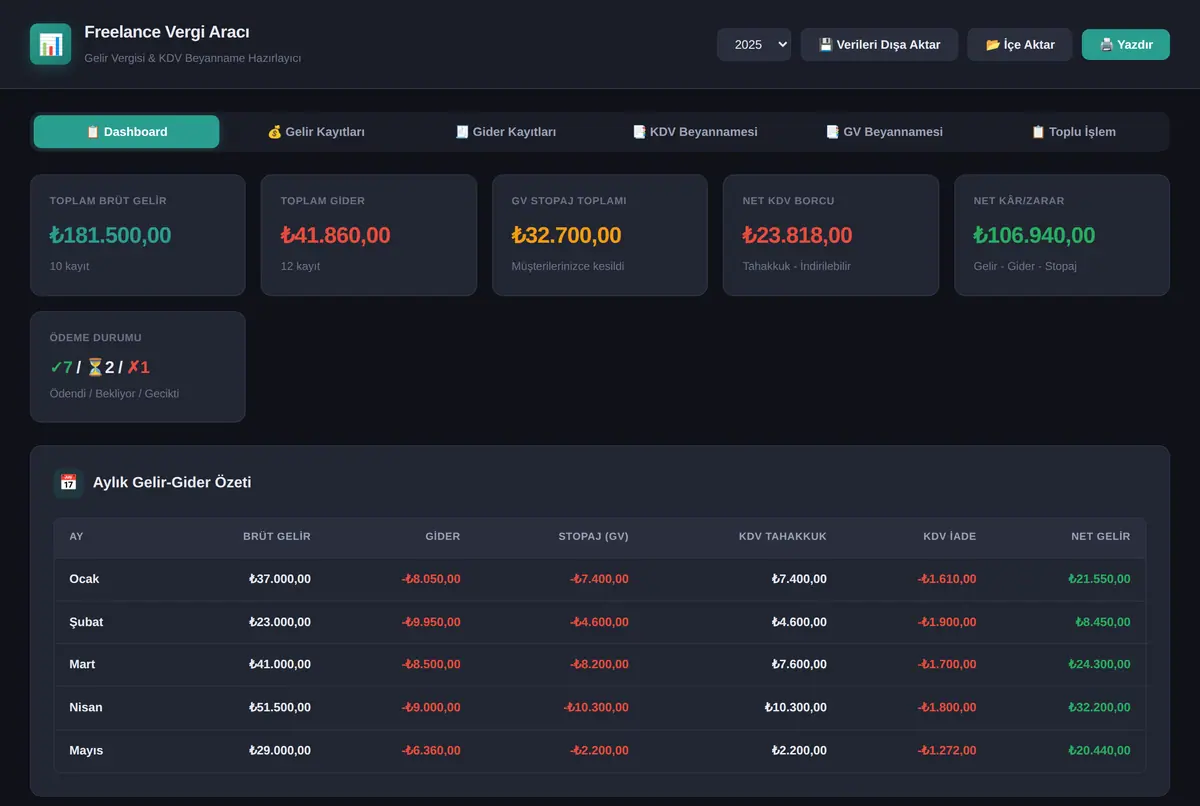Click the "12 kayıt" text under Toplam Gider
The width and height of the screenshot is (1200, 806).
point(301,267)
